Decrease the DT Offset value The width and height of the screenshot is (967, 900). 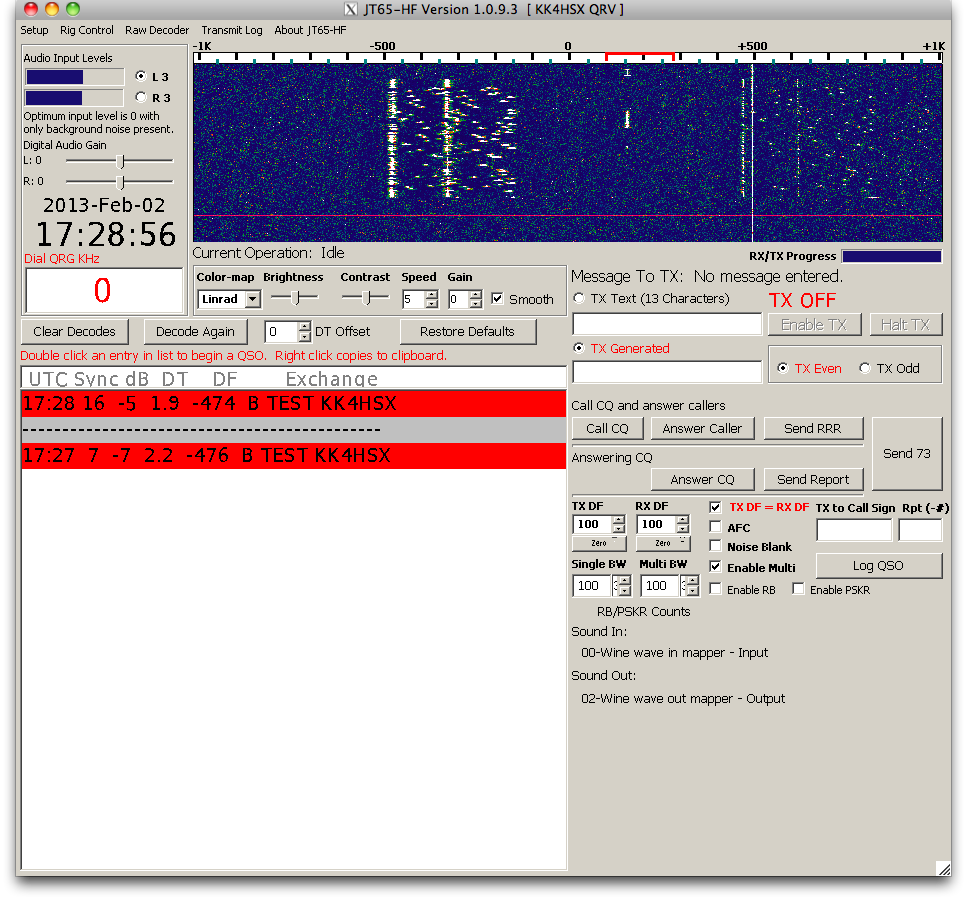[x=305, y=337]
